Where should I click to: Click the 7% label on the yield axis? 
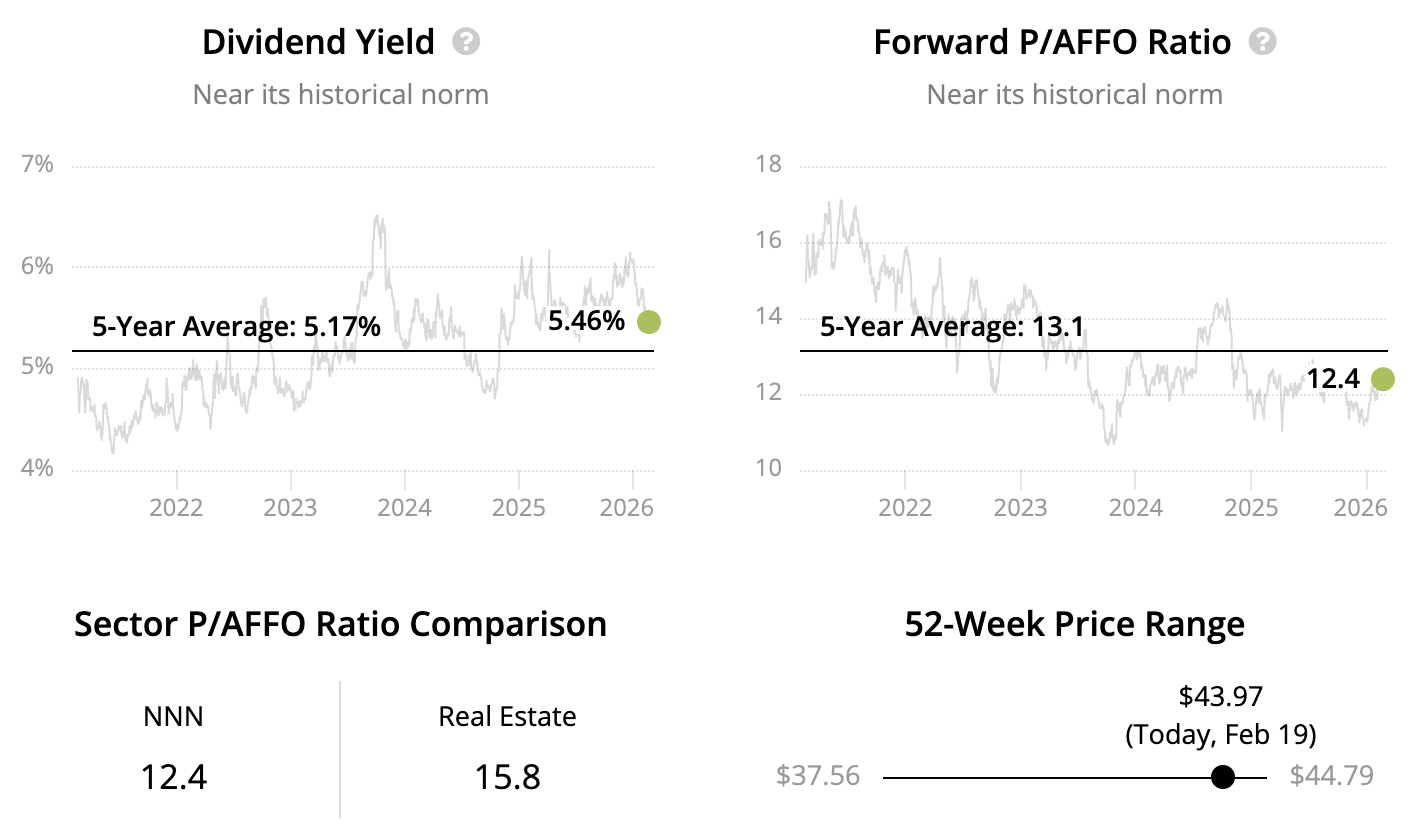pos(37,164)
